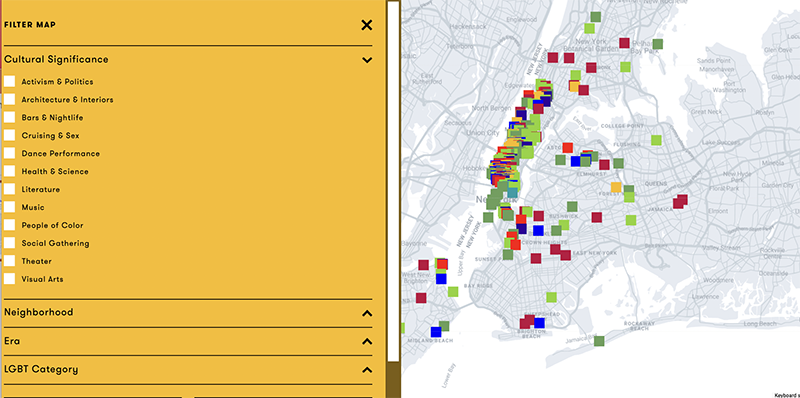Check the Activism & Politics filter
The width and height of the screenshot is (800, 398).
coord(9,81)
